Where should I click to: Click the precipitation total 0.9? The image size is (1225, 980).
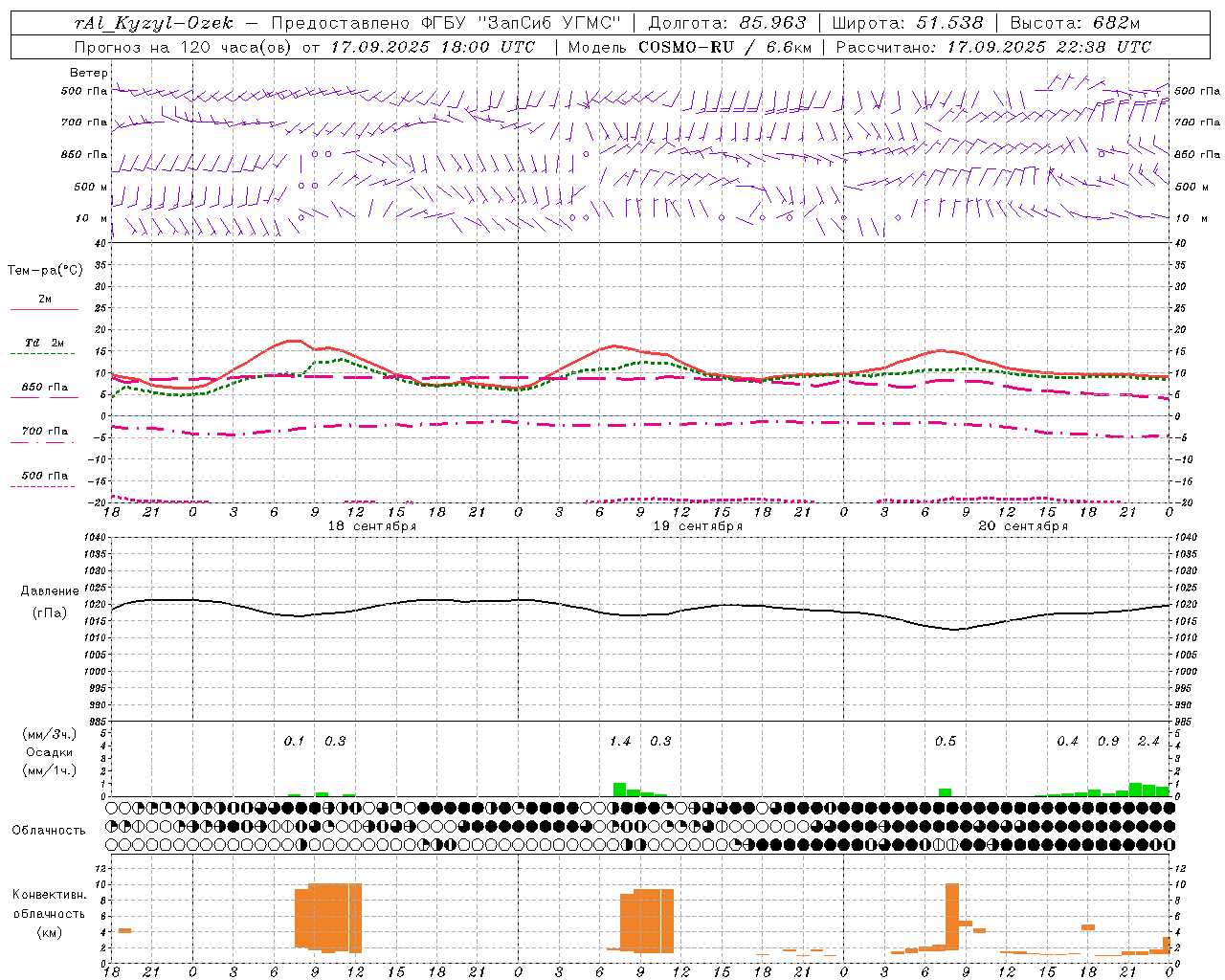pyautogui.click(x=1108, y=742)
